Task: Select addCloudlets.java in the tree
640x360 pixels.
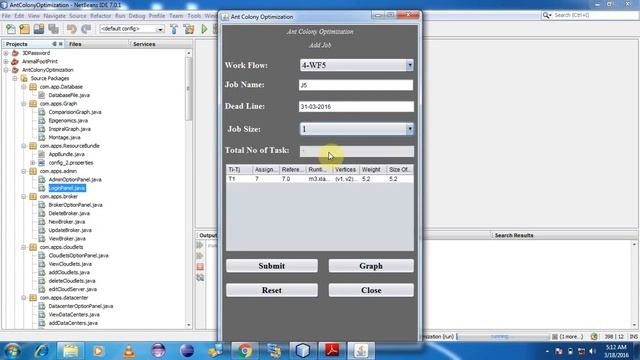Action: click(x=69, y=272)
